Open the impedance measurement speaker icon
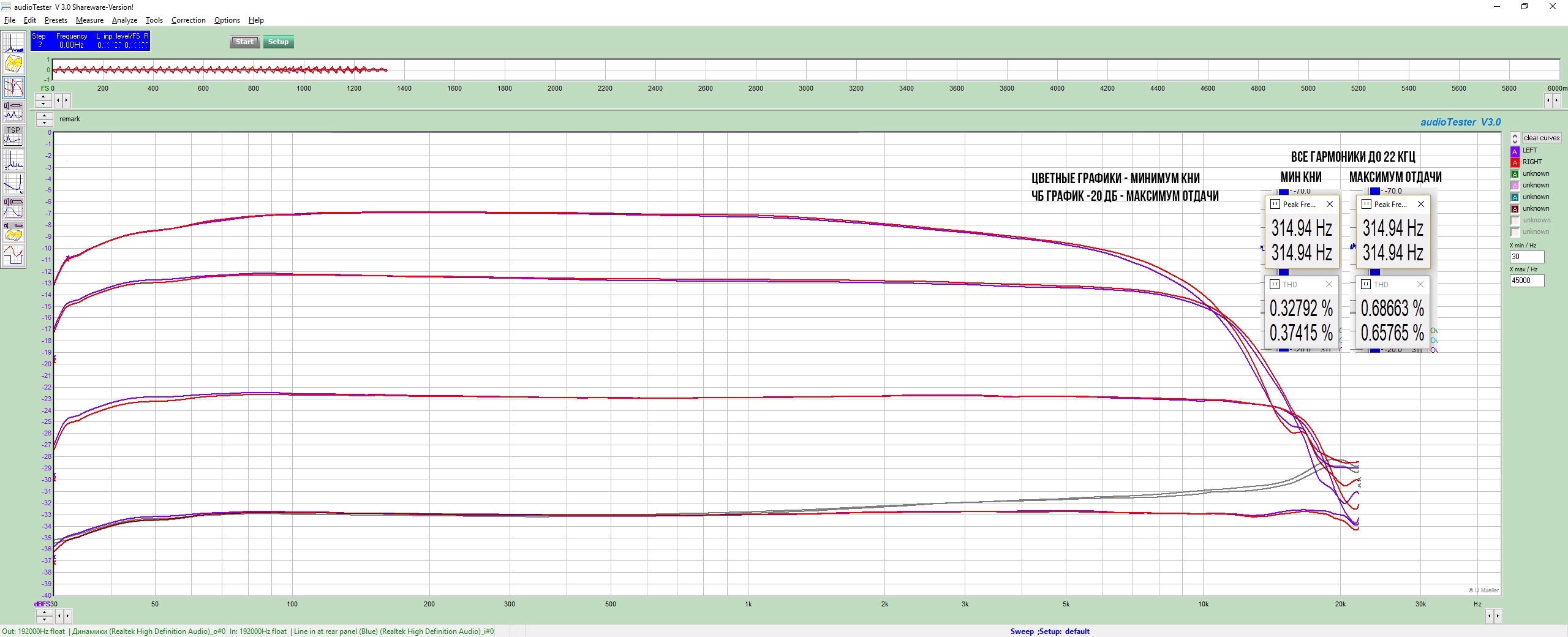Screen dimensions: 1568x637 tap(13, 111)
